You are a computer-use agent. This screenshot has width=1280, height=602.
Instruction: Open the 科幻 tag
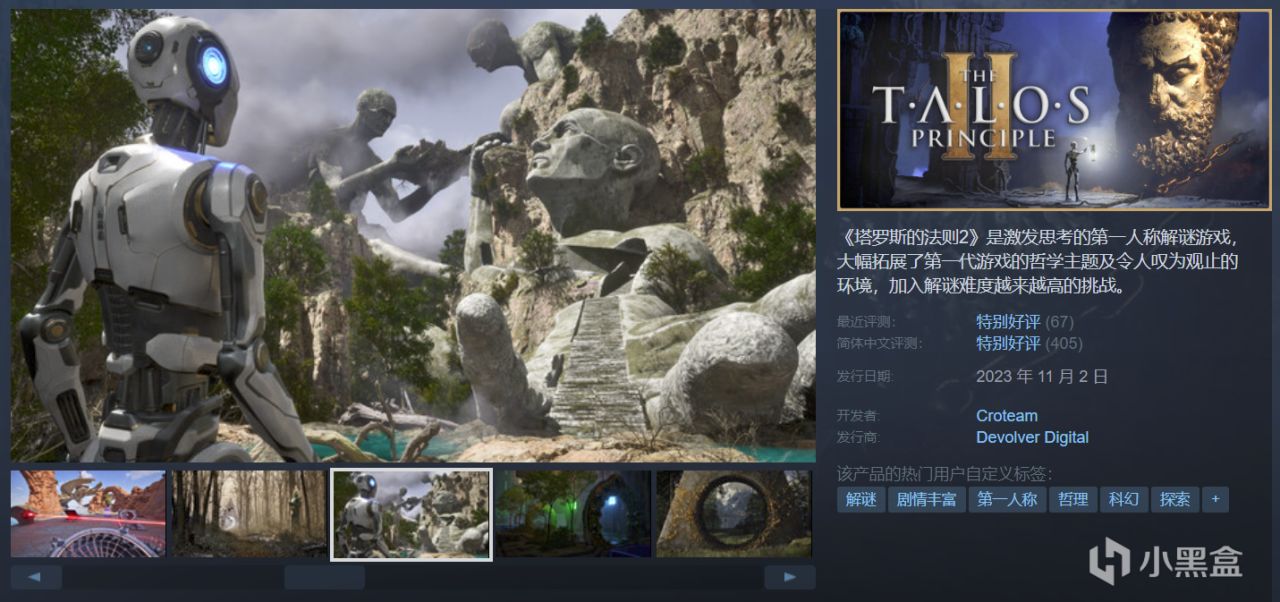[1124, 499]
